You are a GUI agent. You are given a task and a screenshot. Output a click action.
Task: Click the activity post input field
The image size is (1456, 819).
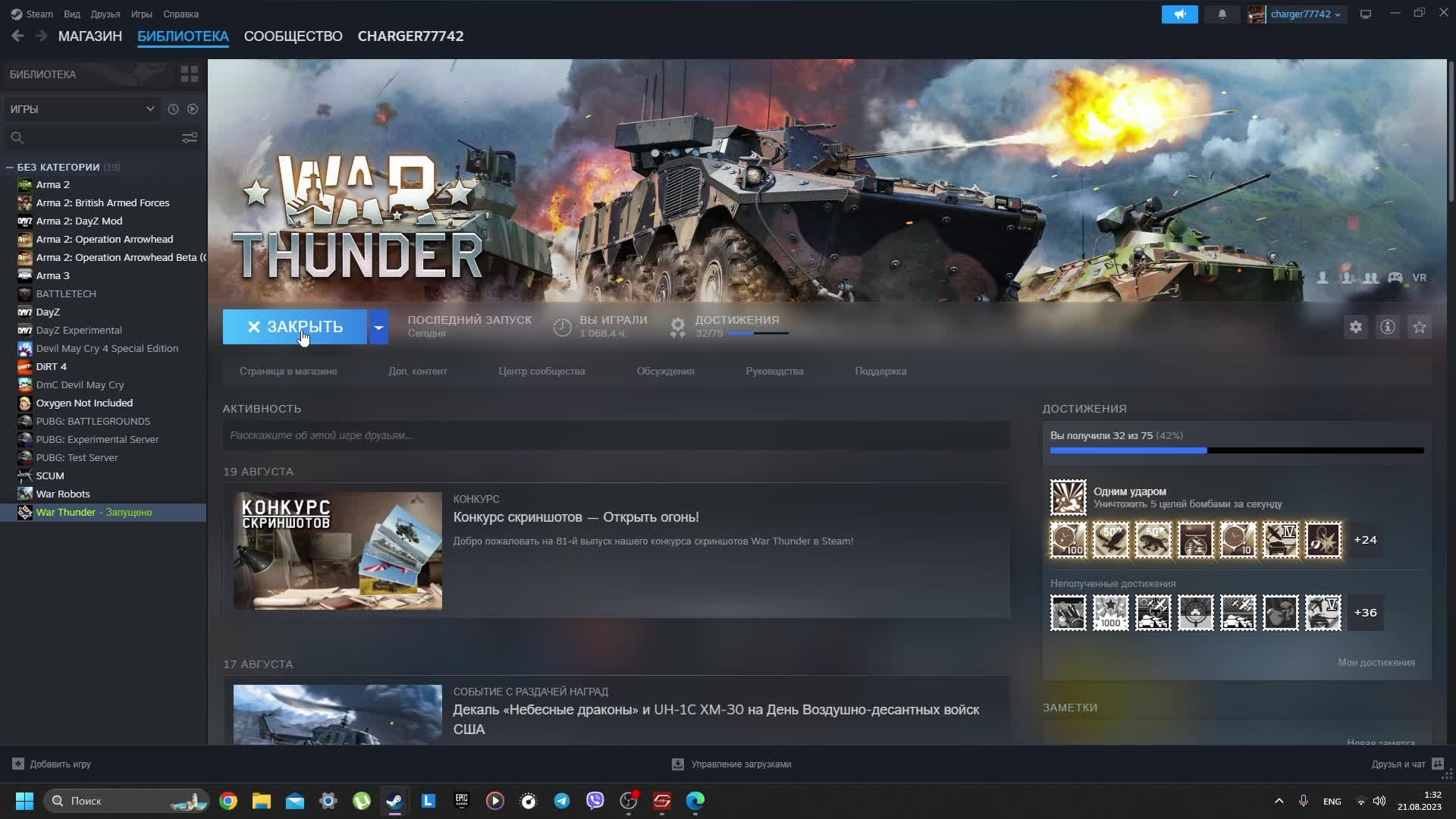pyautogui.click(x=616, y=435)
